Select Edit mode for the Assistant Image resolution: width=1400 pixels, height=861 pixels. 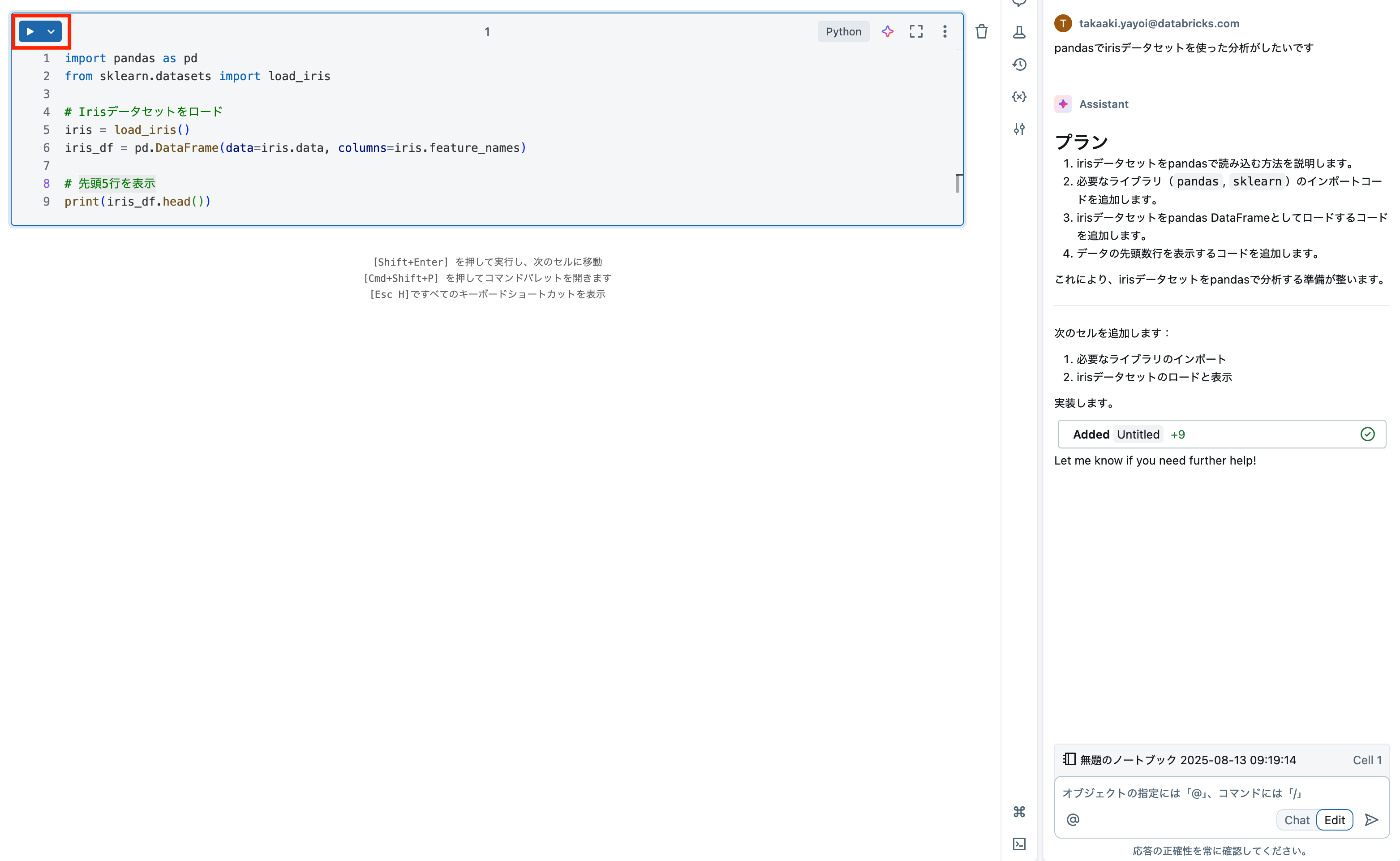coord(1335,819)
